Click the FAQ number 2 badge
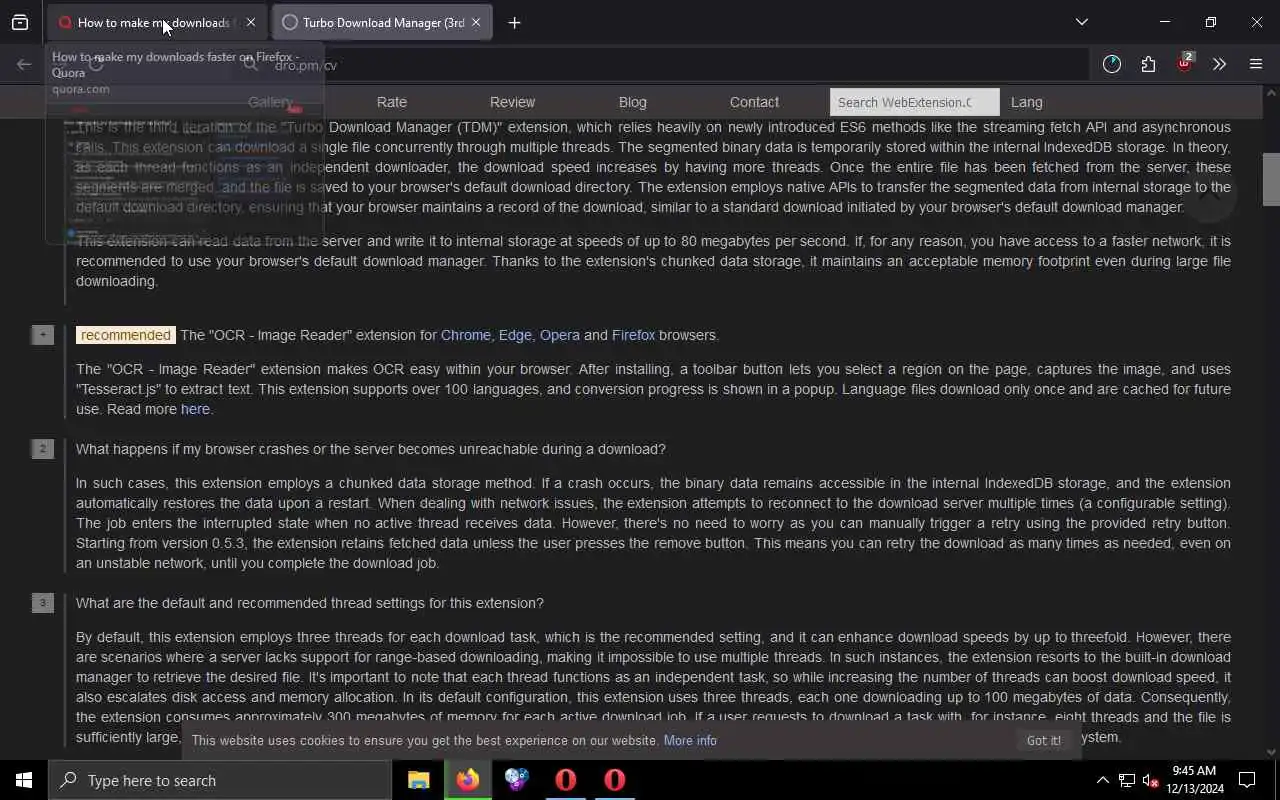Screen dimensions: 1280x800 42,449
